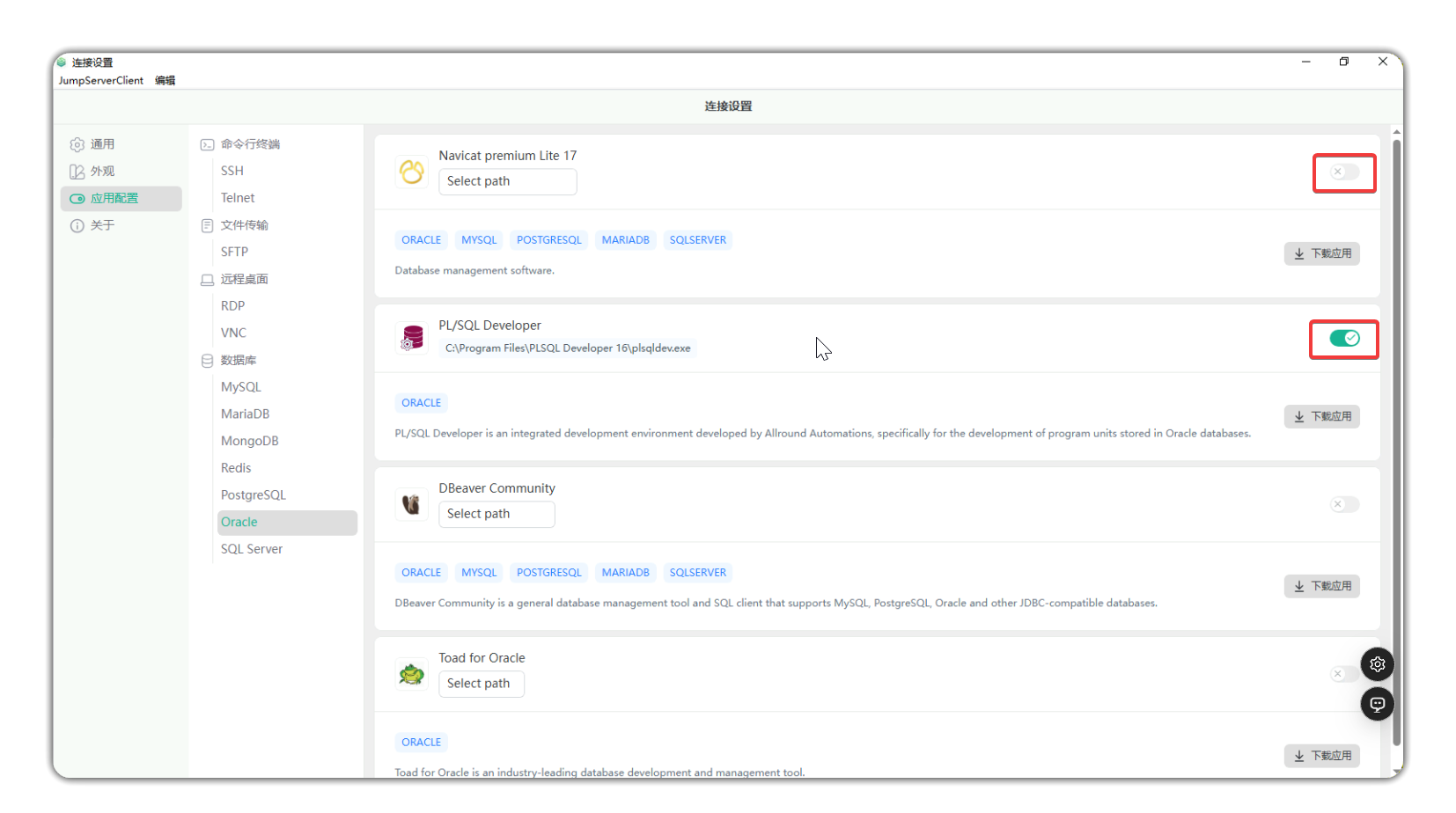Click Select path field for DBeaver Community

point(496,514)
